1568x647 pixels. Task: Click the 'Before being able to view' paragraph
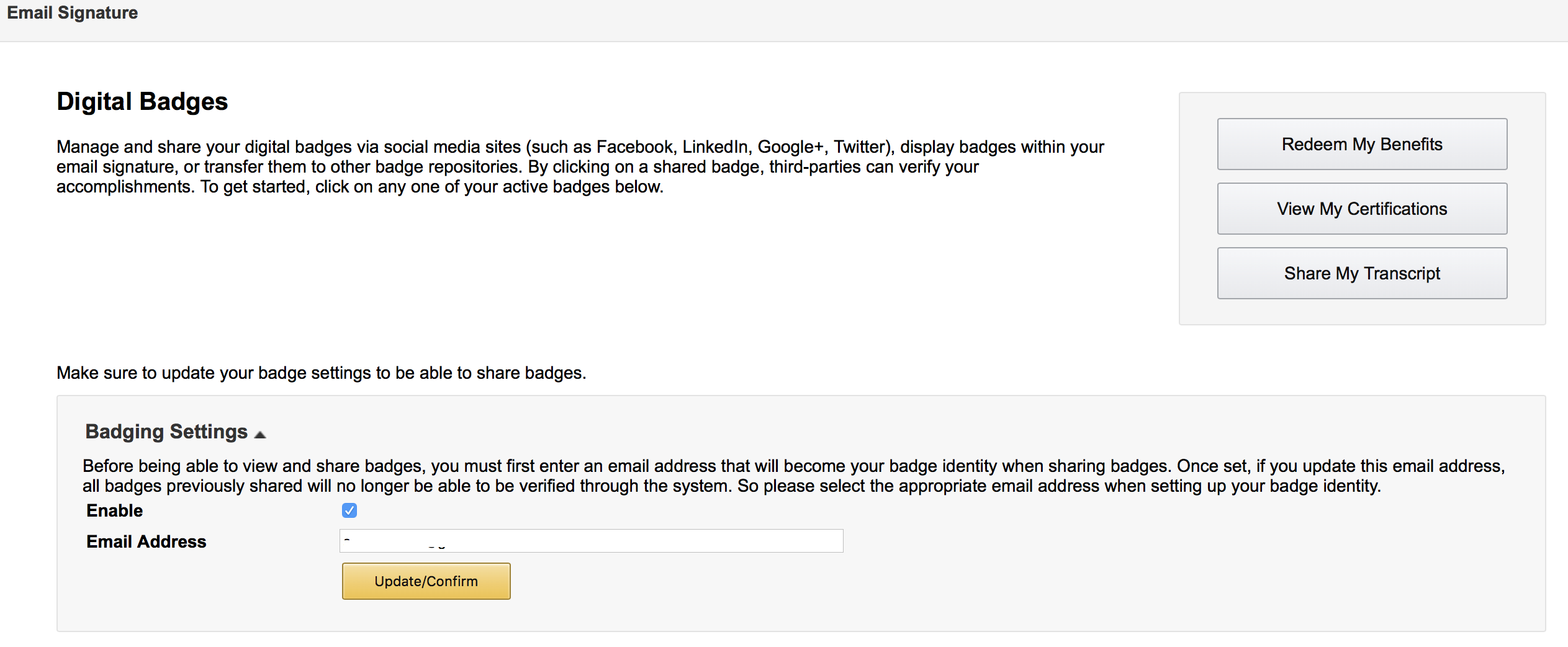coord(793,476)
